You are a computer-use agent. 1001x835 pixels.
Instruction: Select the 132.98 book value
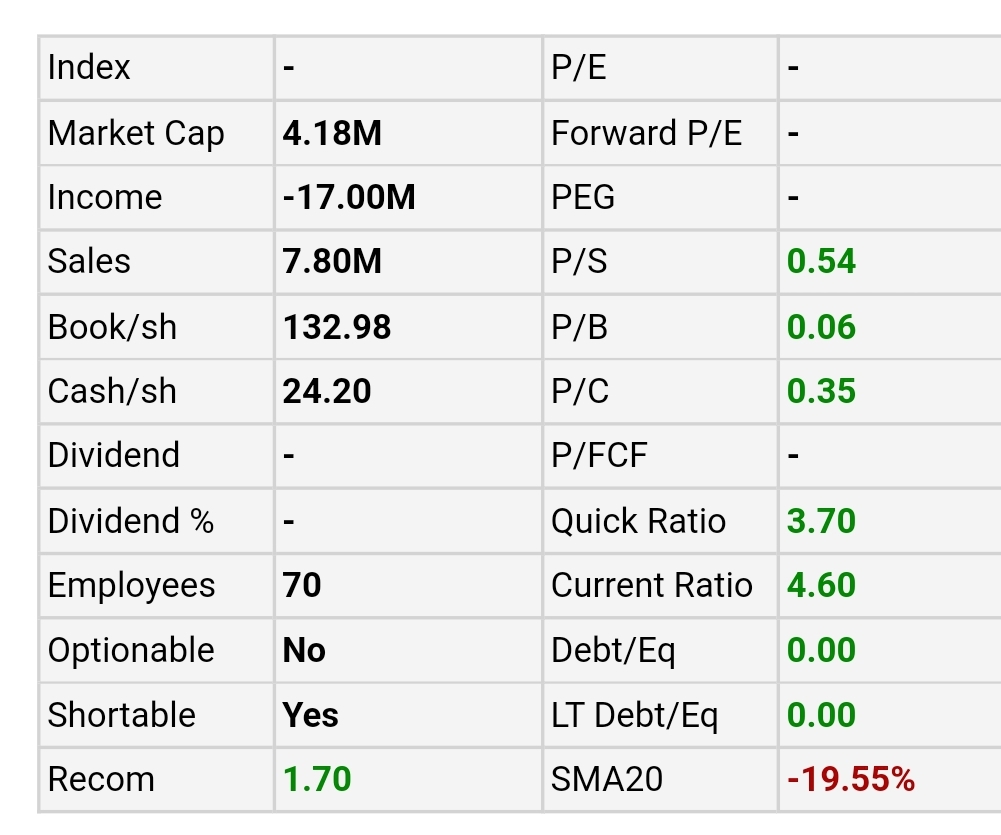click(337, 327)
